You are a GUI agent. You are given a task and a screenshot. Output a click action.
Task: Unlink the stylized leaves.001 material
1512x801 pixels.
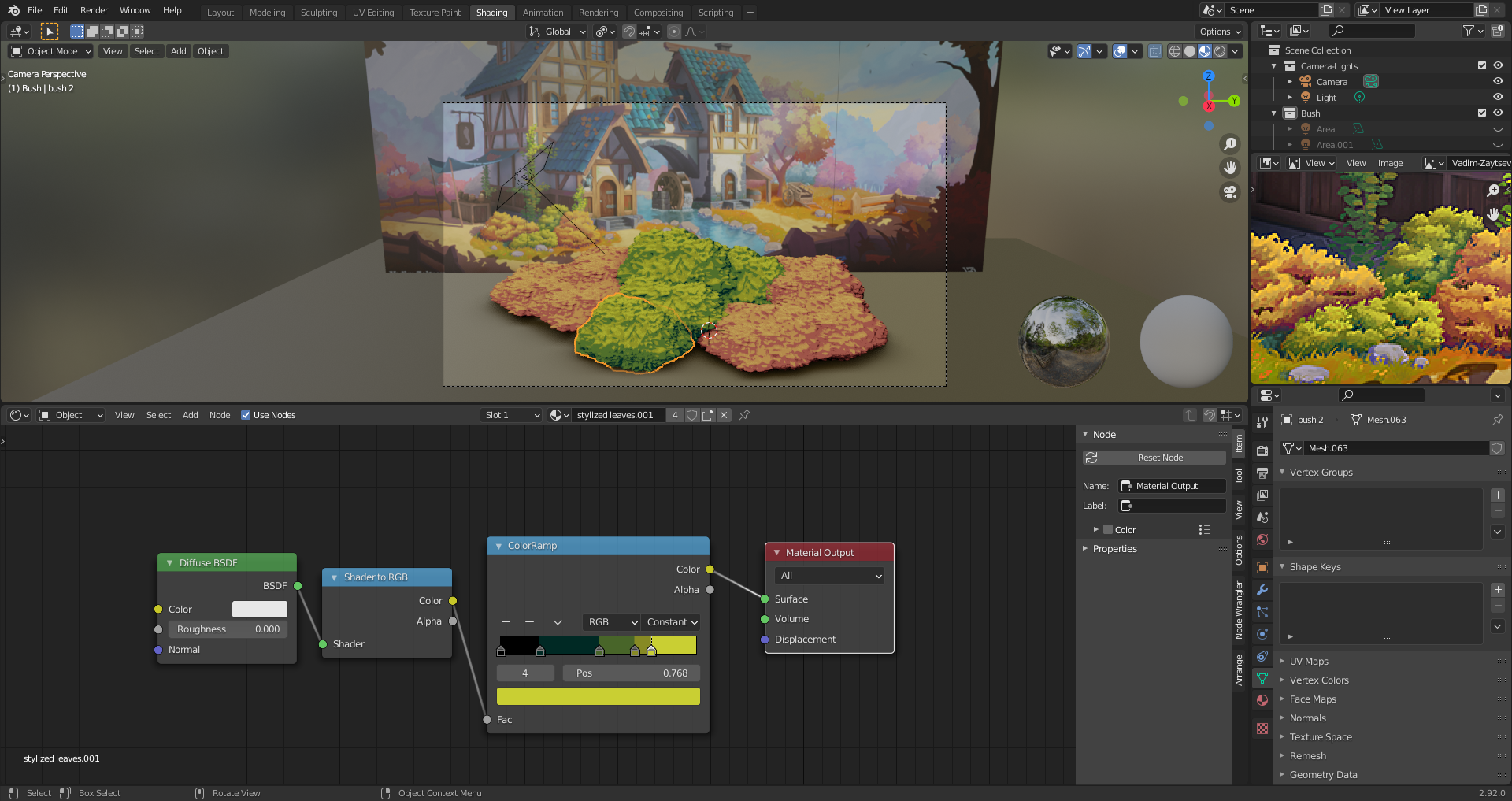point(724,415)
